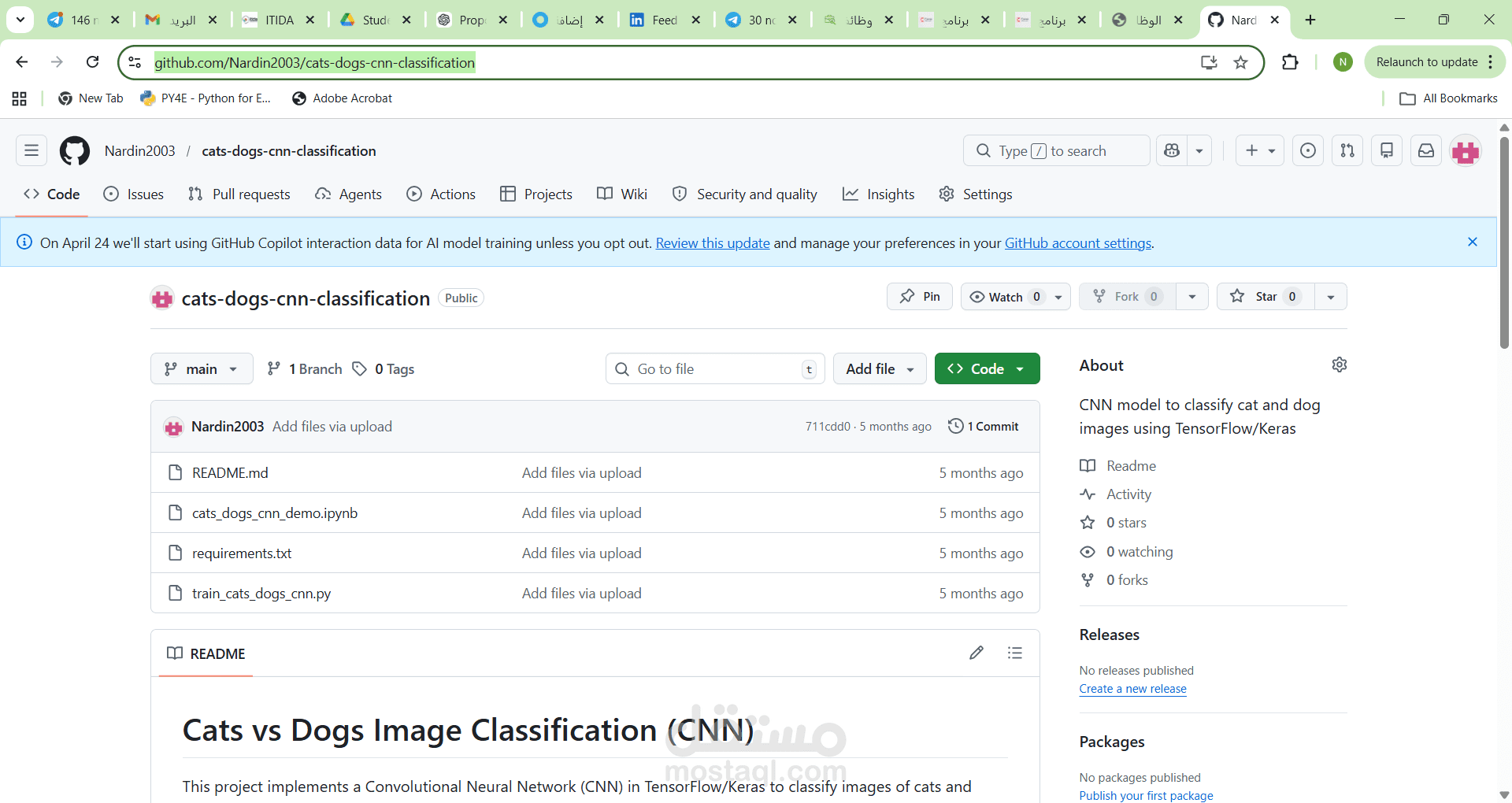
Task: Open Chrome apps grid in bookmarks bar
Action: click(x=20, y=98)
